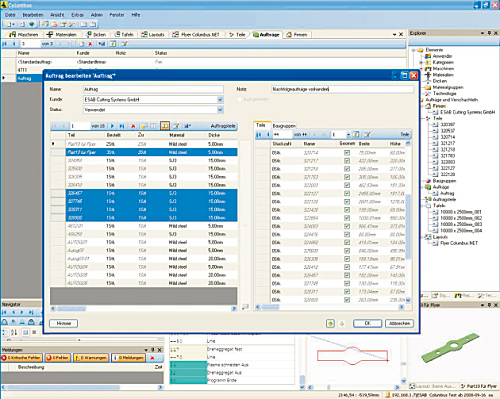
Task: Open the Status dropdown showing Verwendet
Action: (220, 110)
